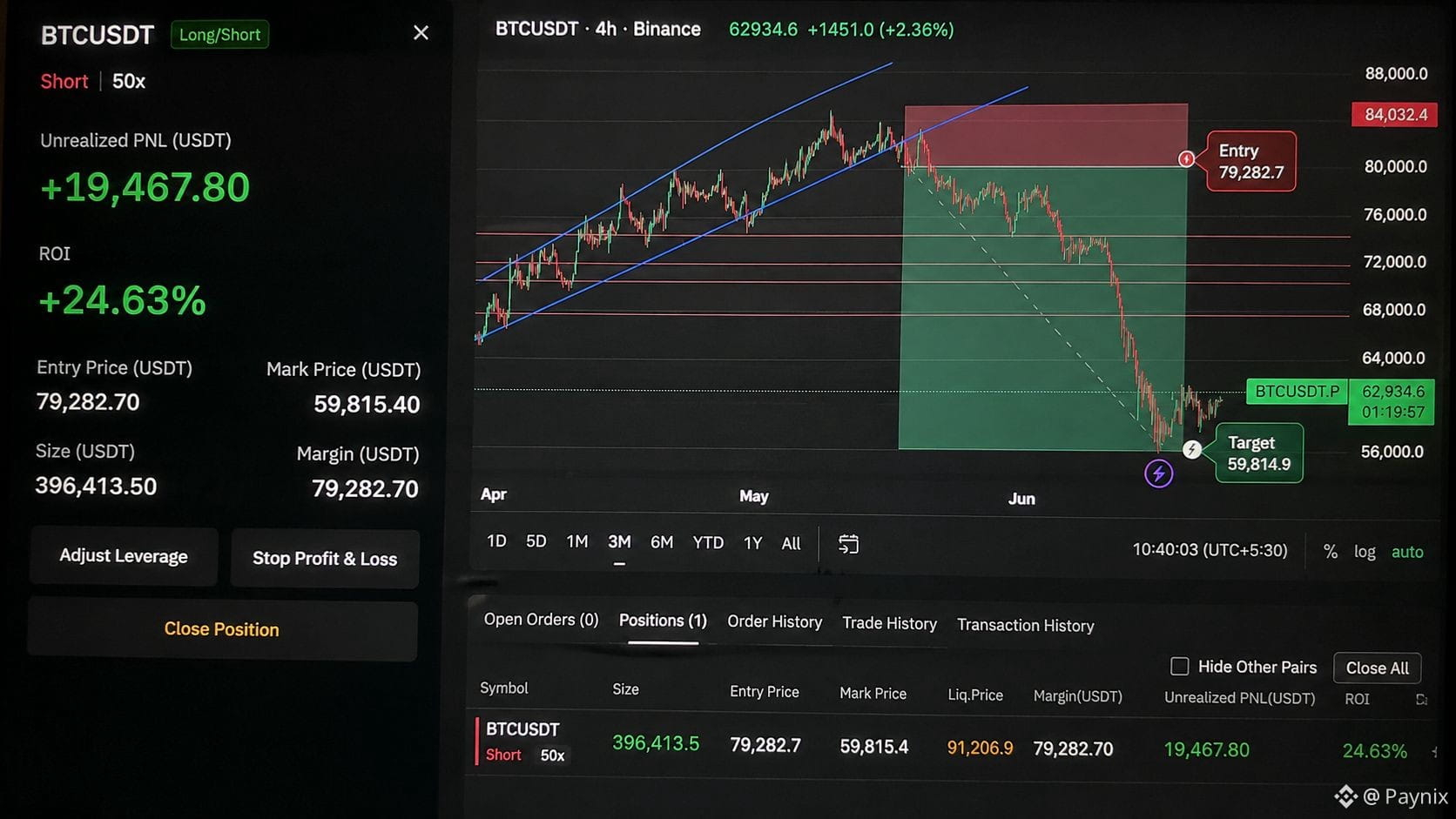Select the Target point marker icon
The width and height of the screenshot is (1456, 819).
coord(1192,449)
